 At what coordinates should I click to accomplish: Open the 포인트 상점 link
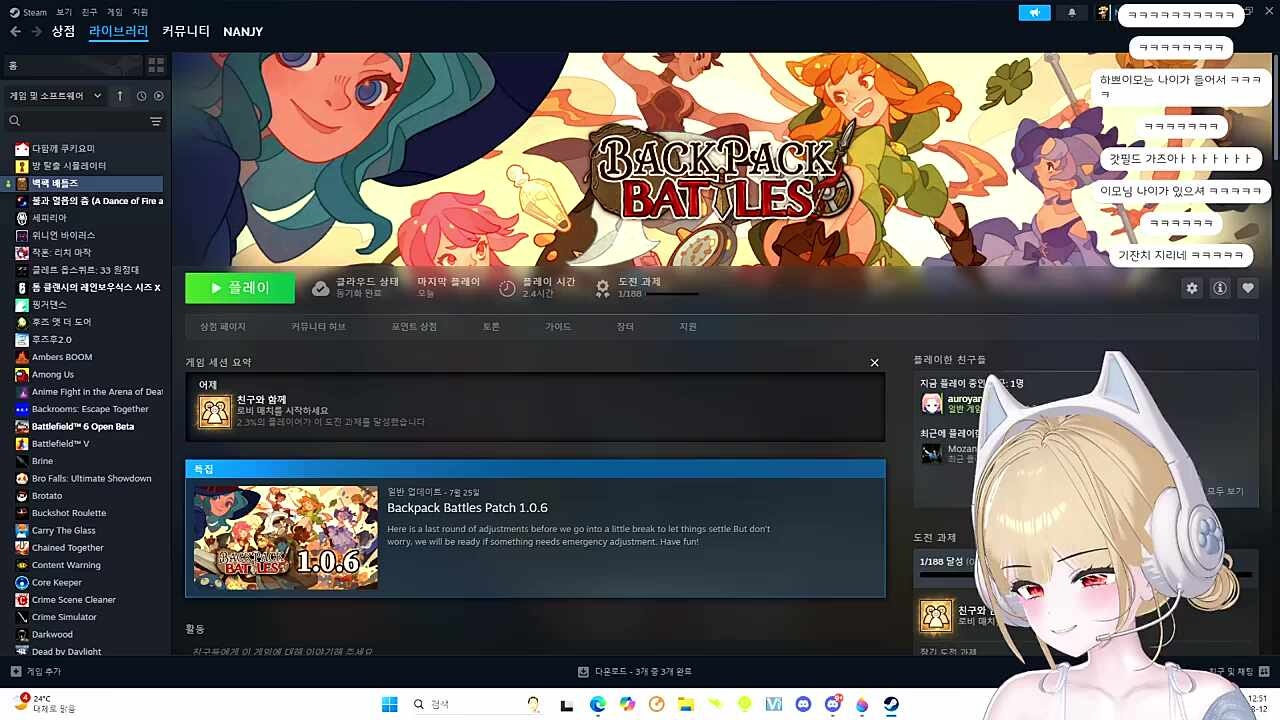(414, 327)
